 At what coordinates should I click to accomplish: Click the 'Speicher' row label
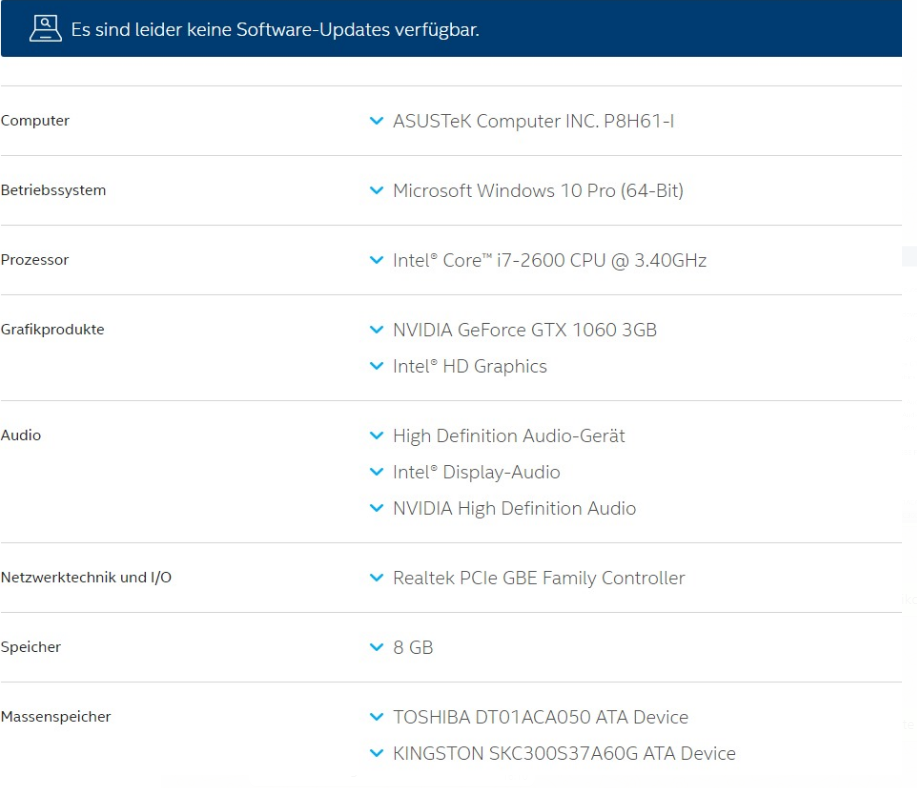click(30, 647)
